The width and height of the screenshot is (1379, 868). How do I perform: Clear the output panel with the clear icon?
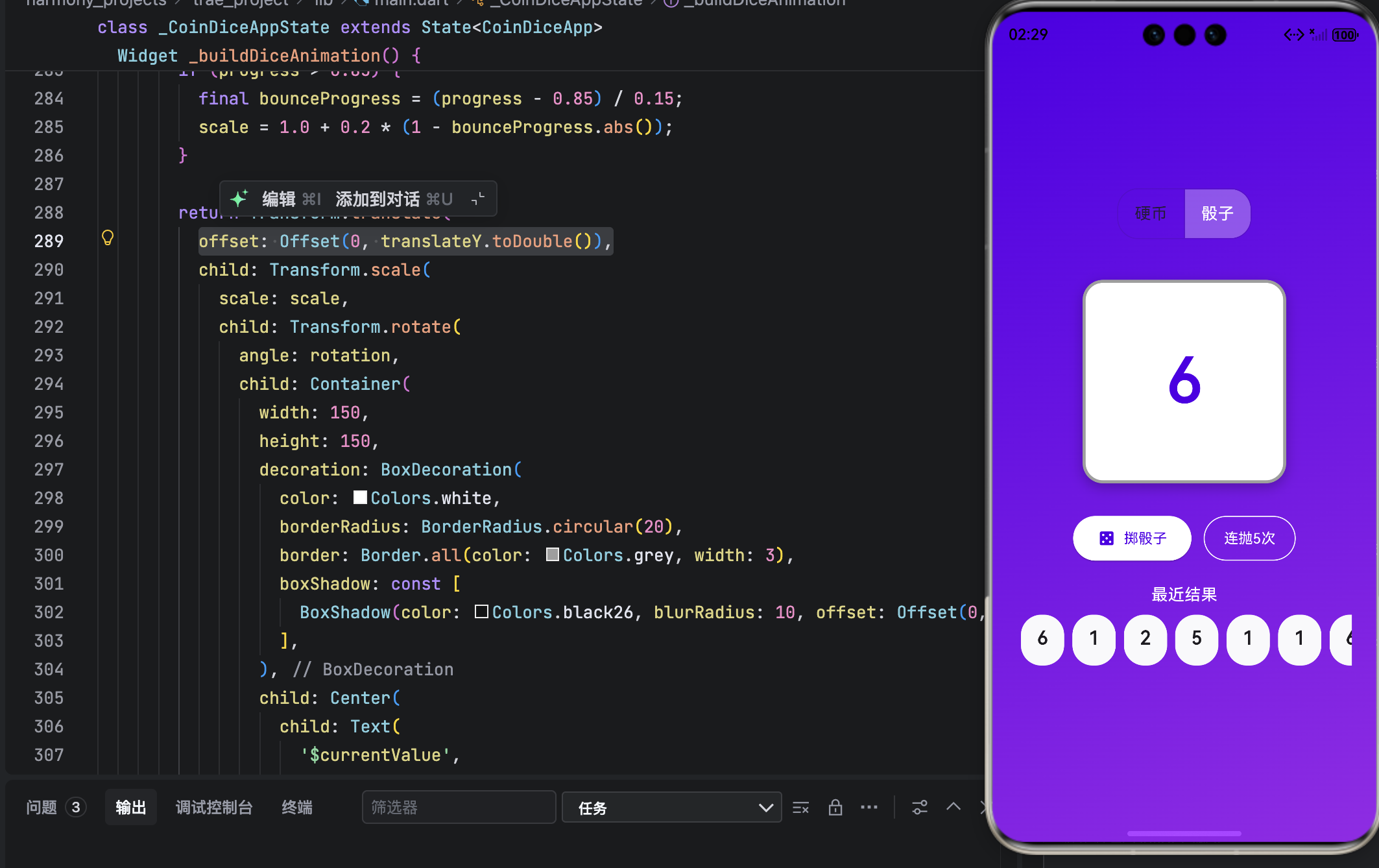coord(801,808)
